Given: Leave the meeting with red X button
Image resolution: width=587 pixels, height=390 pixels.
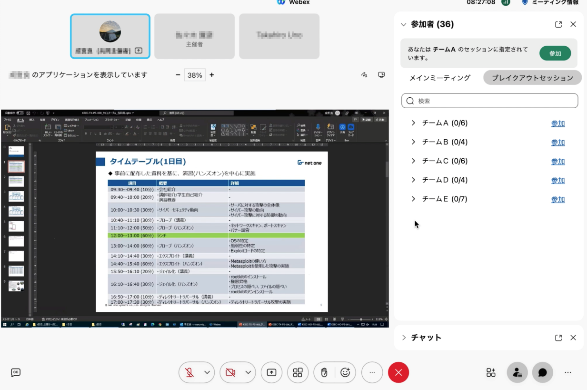Looking at the screenshot, I should click(398, 372).
